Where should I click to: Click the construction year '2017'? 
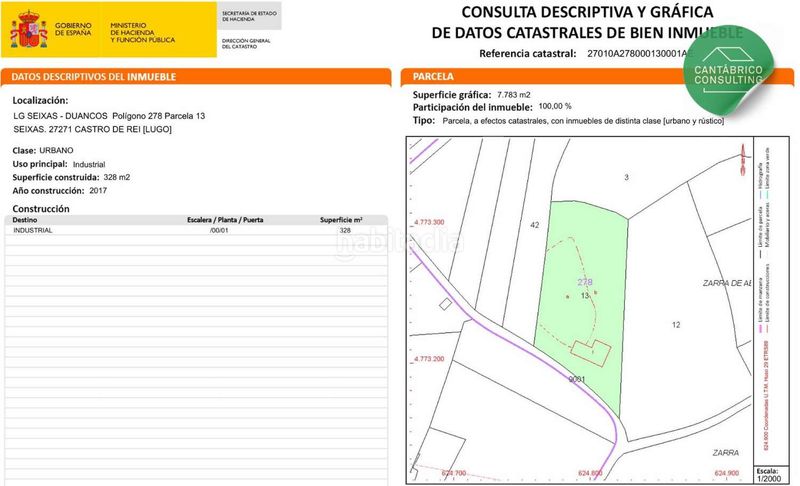coord(98,191)
